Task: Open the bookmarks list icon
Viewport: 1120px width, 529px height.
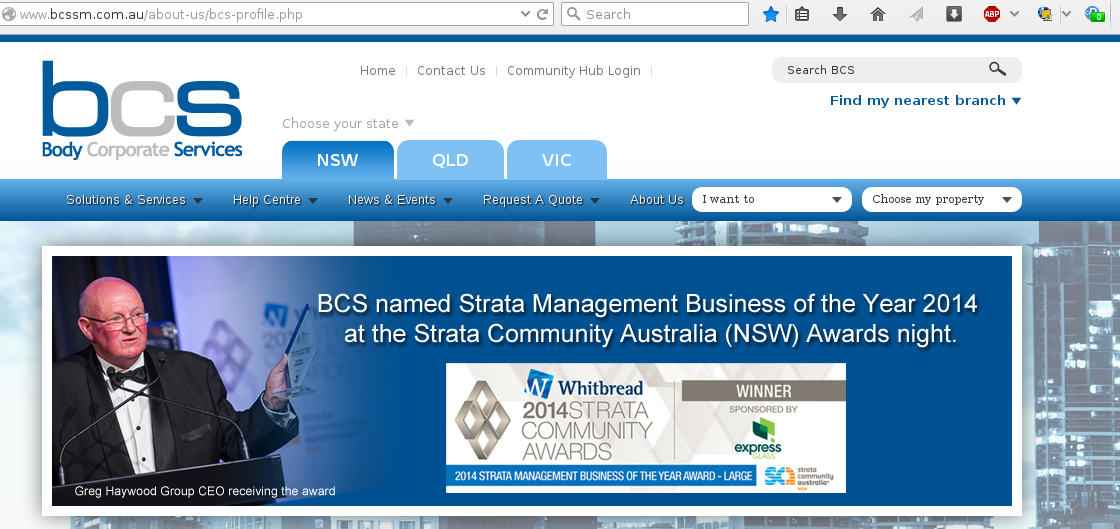Action: [x=802, y=14]
